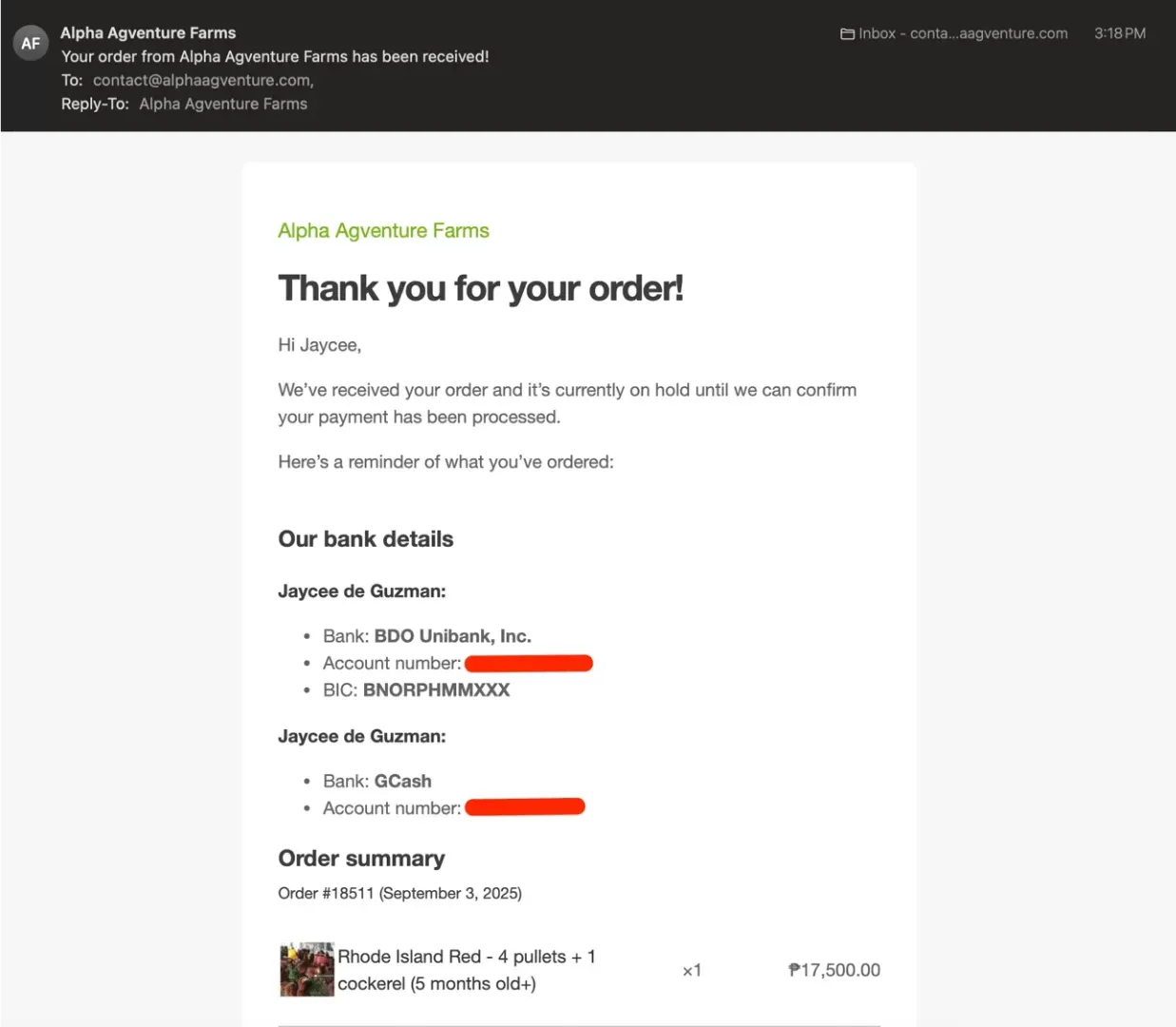Click the BDO Unibank, Inc. bank name

[453, 636]
